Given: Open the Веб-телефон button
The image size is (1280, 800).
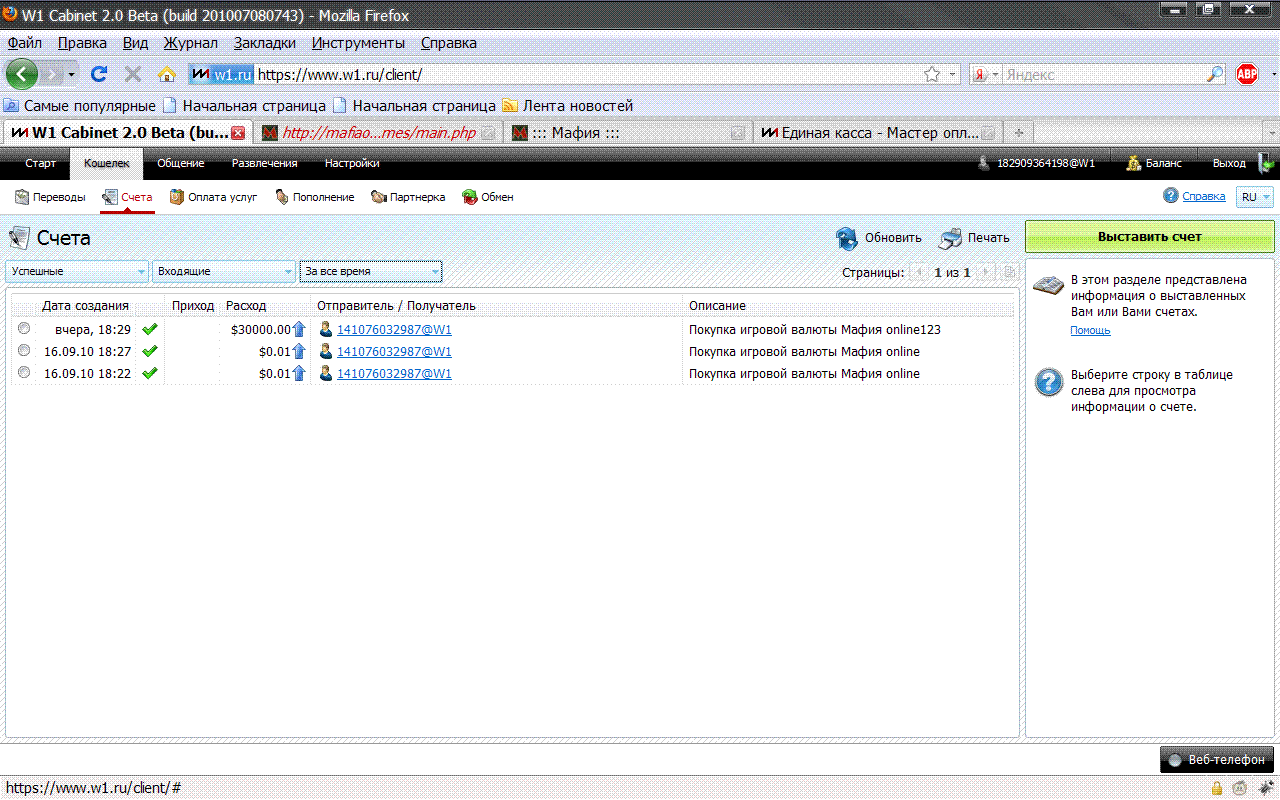Looking at the screenshot, I should 1217,759.
